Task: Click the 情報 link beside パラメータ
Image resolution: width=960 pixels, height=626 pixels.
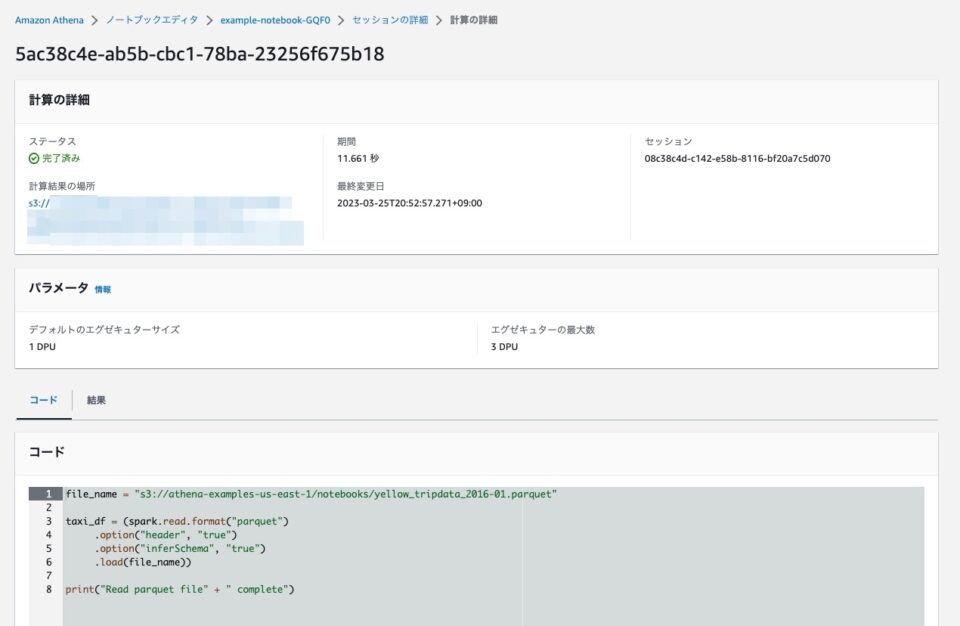Action: point(103,290)
